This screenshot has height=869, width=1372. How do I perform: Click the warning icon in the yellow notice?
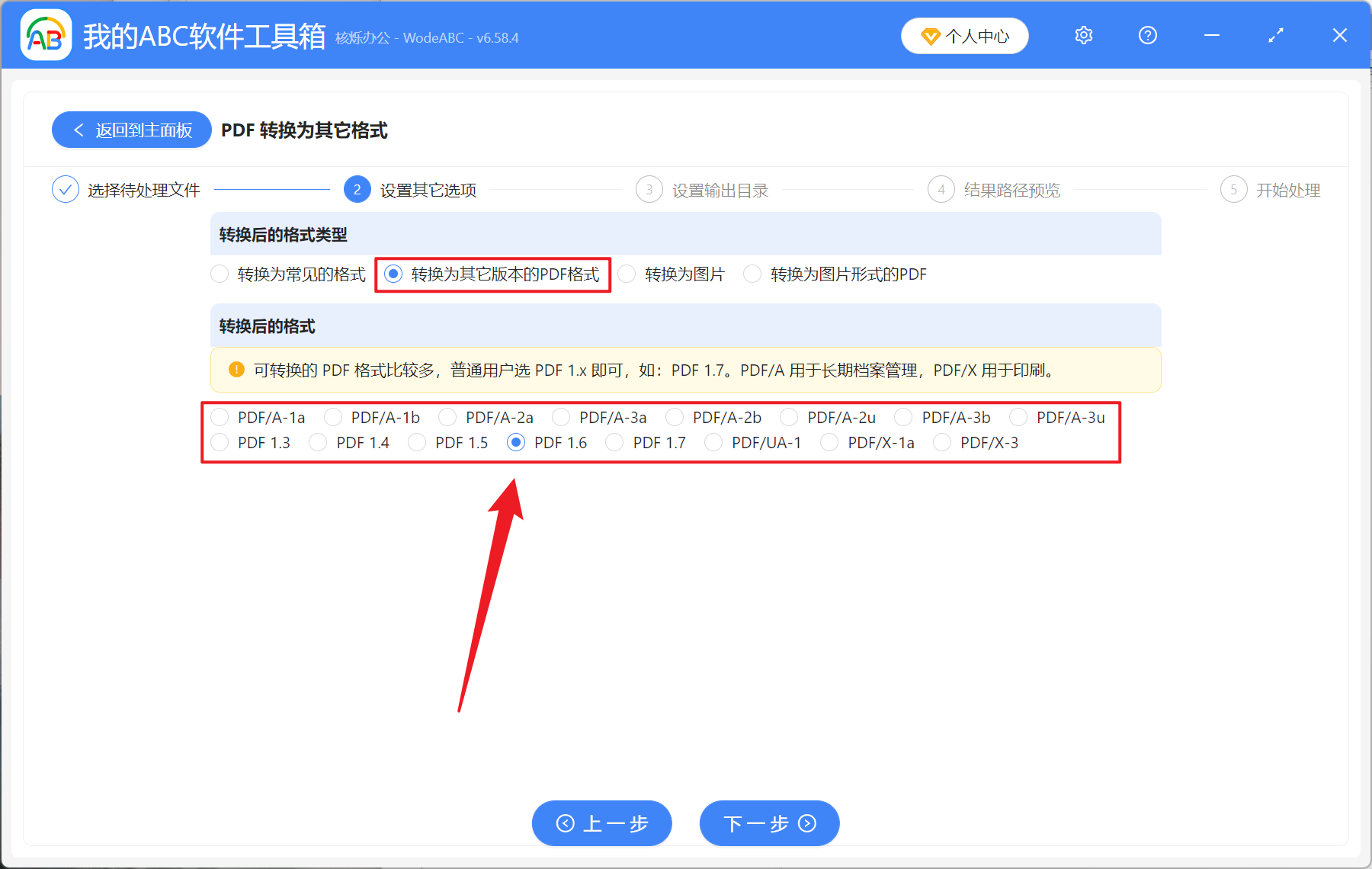click(x=236, y=370)
